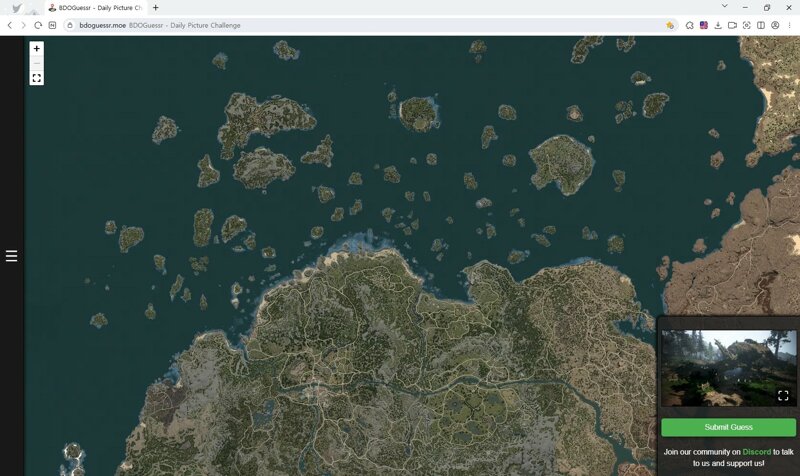Go back in browser history
Screen dimensions: 800x476
(10, 25)
